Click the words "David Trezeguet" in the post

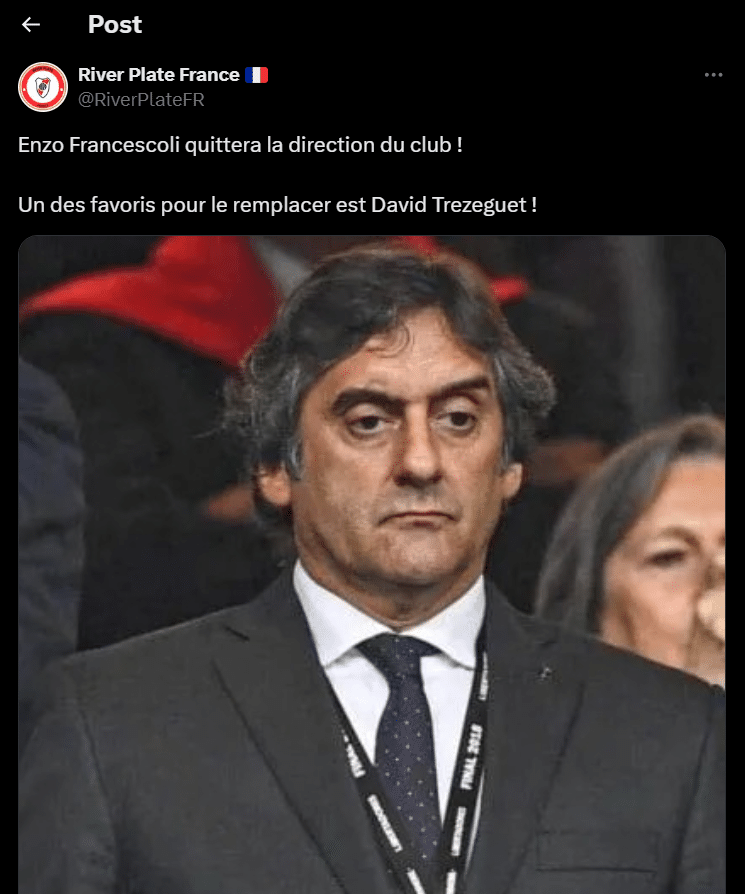(x=449, y=205)
